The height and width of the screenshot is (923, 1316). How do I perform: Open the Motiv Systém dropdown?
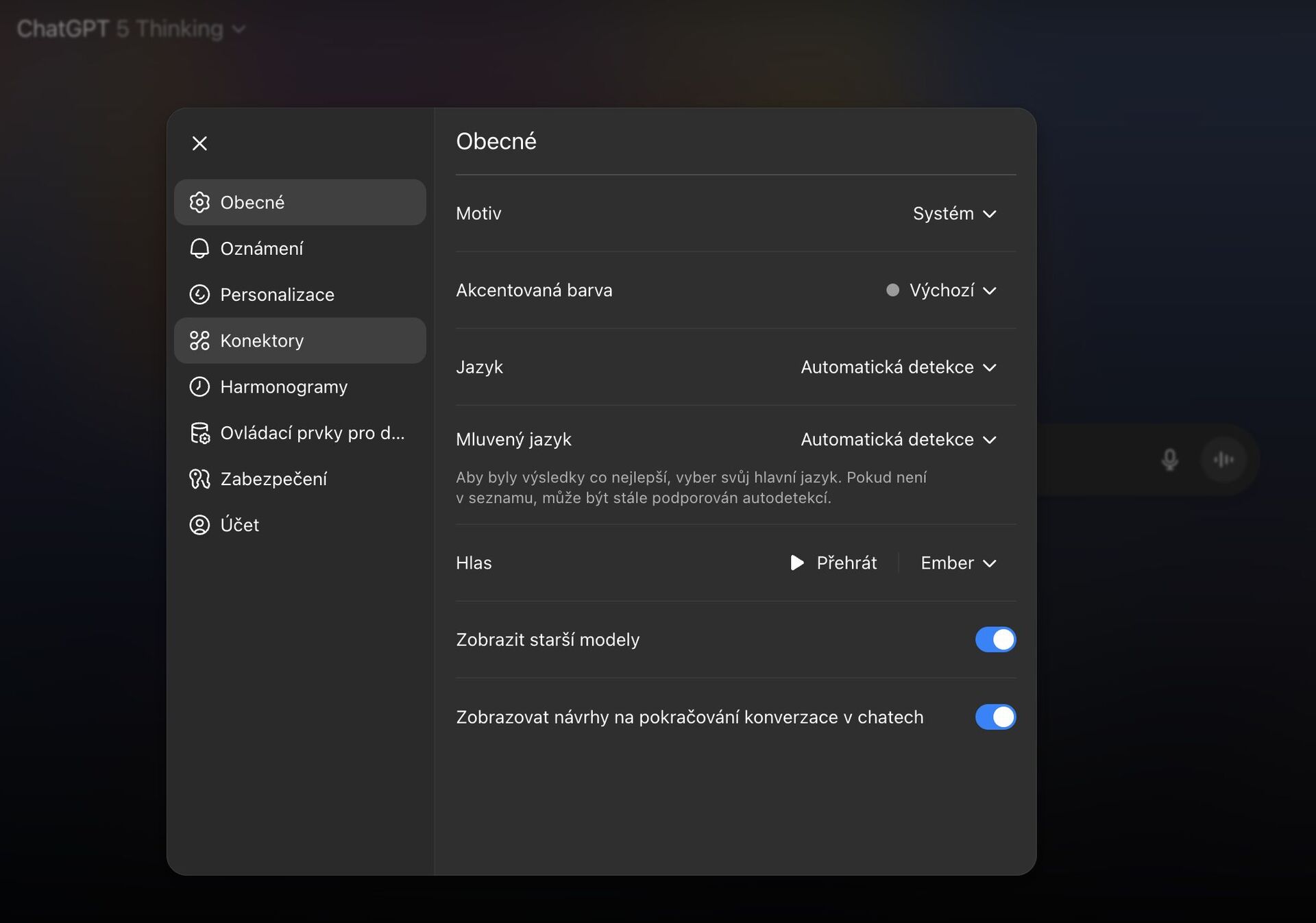(954, 214)
